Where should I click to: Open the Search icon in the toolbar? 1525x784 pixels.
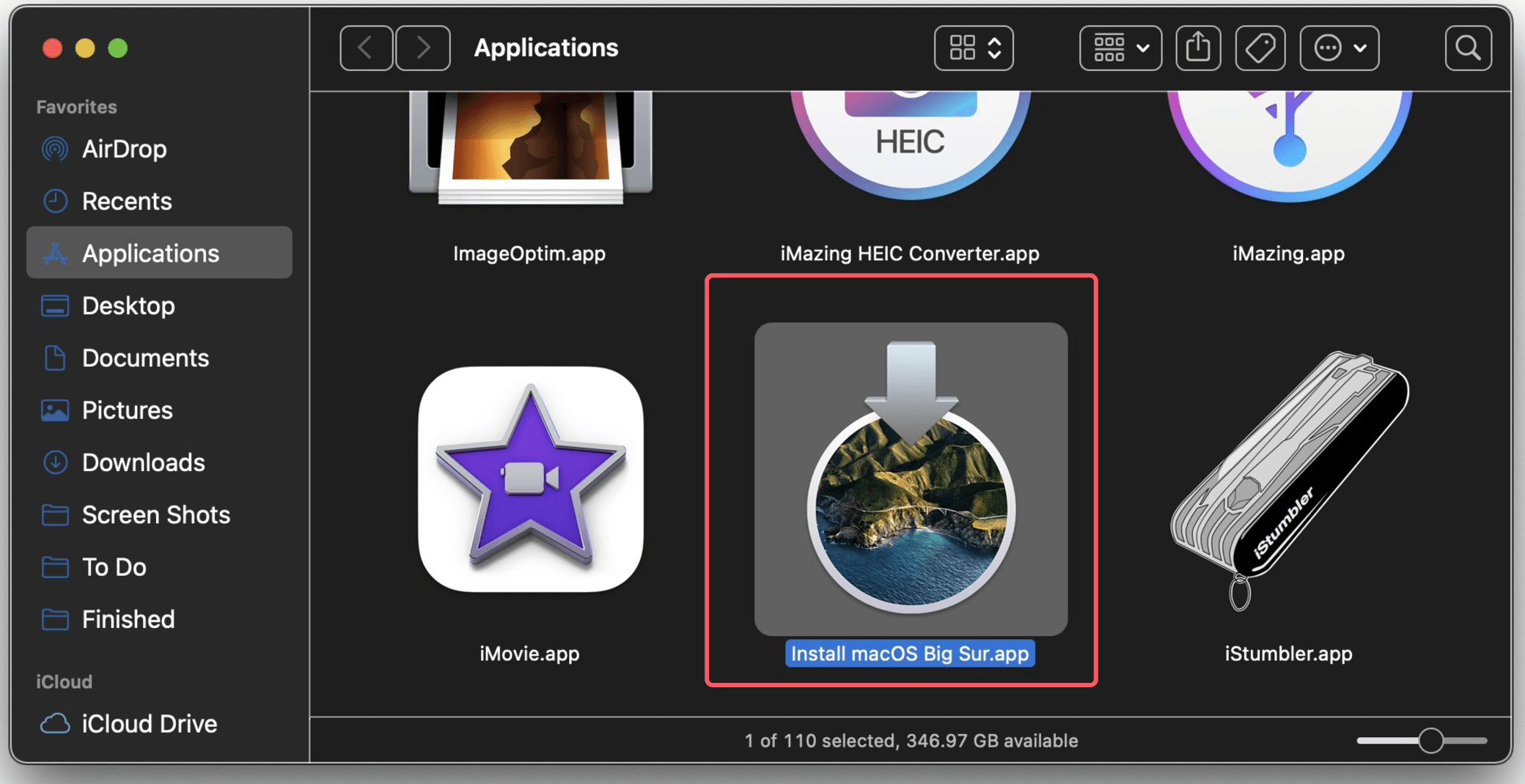tap(1468, 47)
